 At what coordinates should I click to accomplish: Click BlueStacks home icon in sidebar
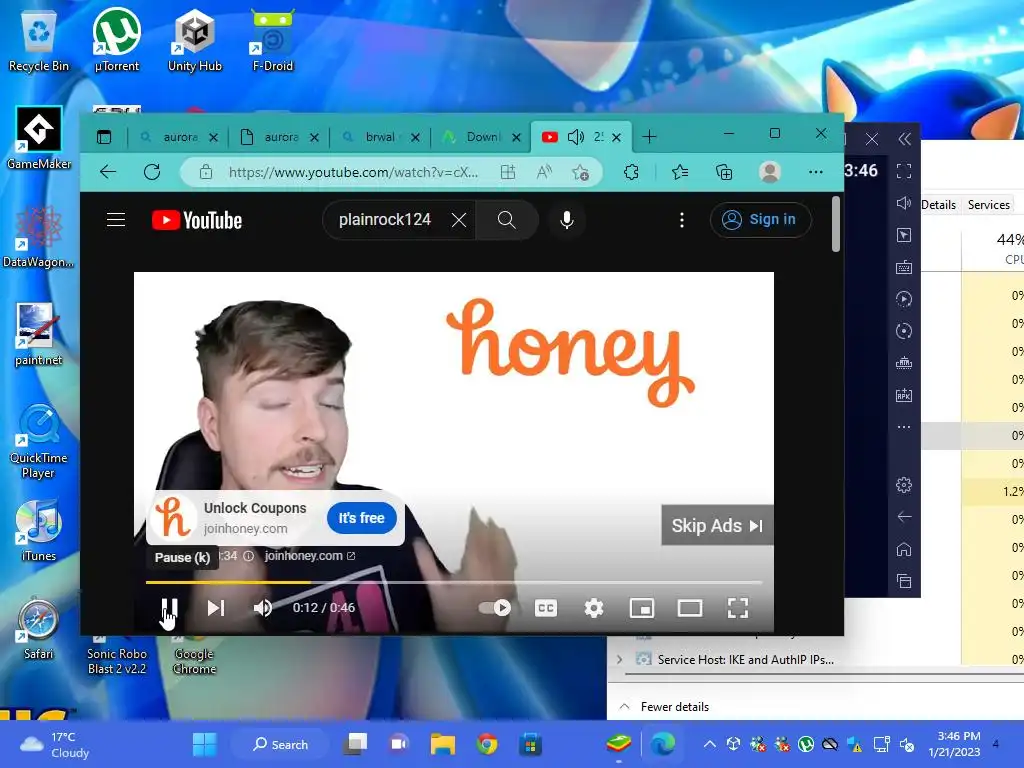click(x=904, y=549)
